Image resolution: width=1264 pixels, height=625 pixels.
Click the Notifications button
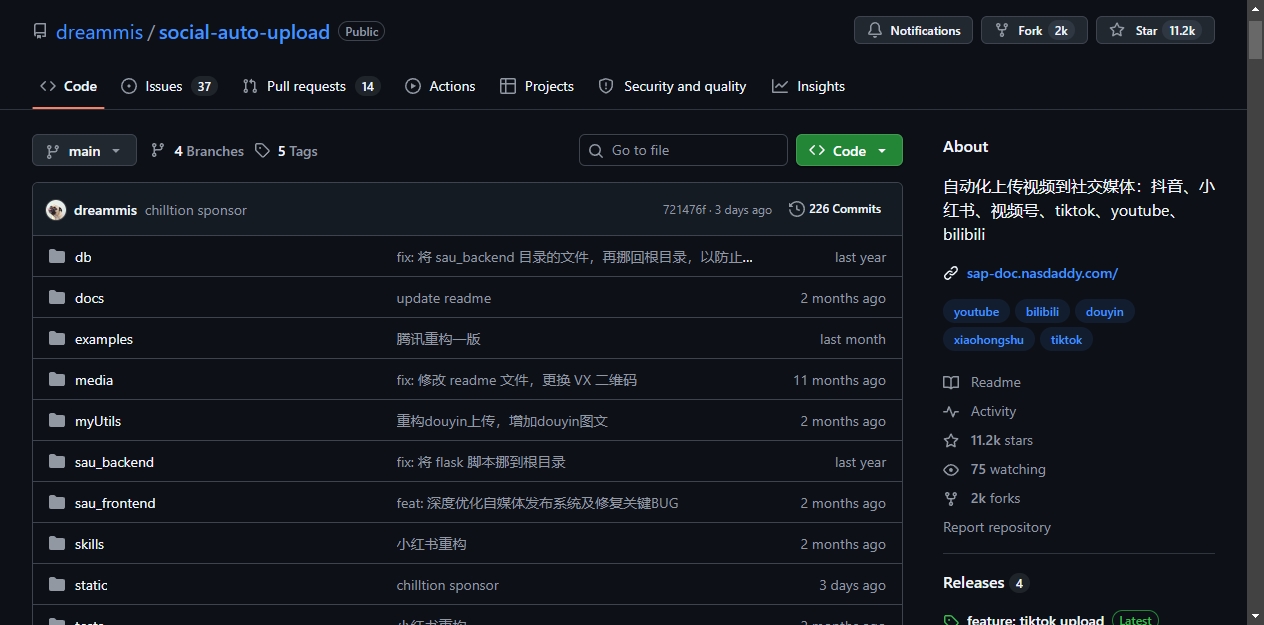click(913, 30)
